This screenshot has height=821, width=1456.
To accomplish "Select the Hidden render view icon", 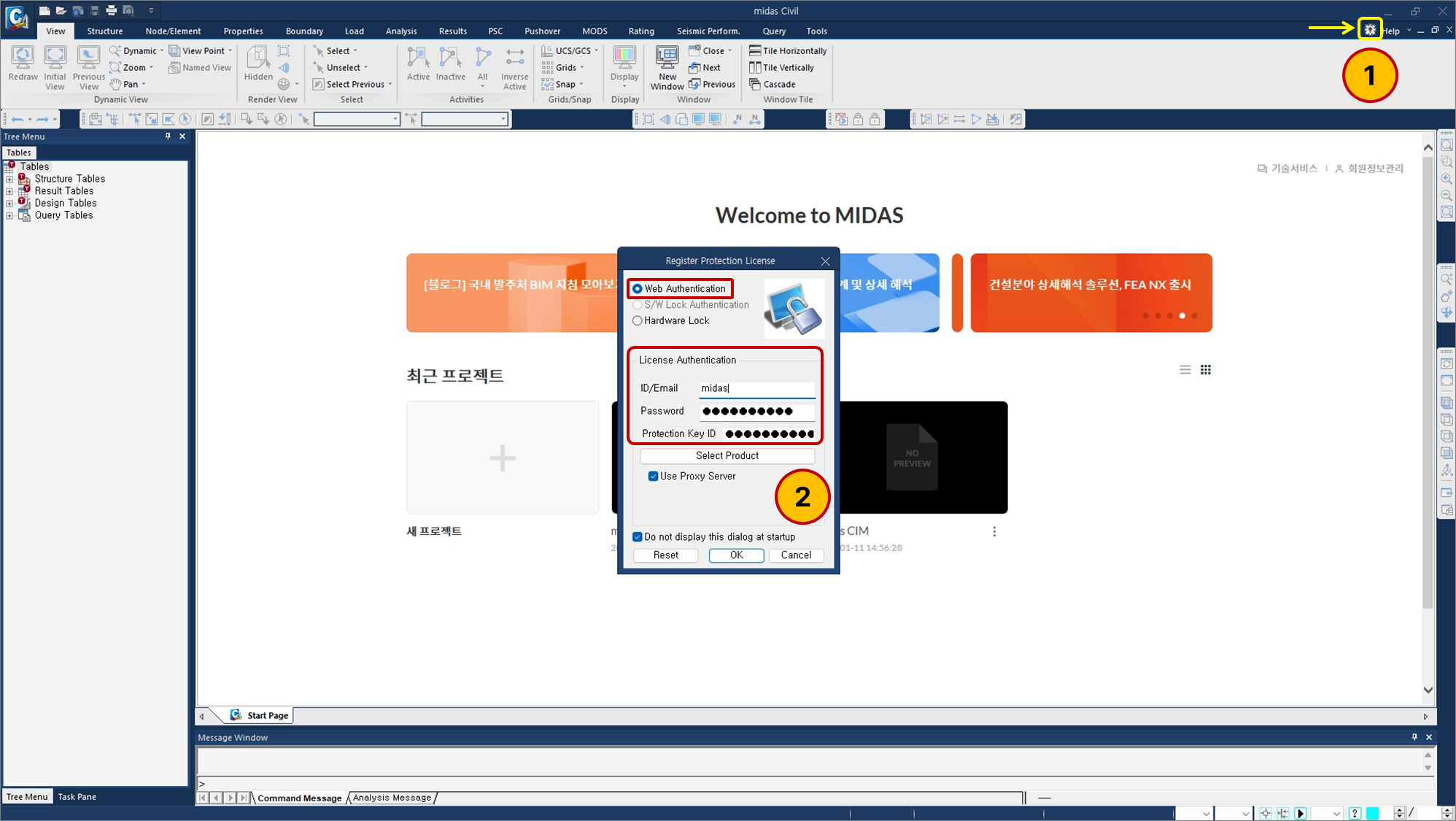I will 258,63.
